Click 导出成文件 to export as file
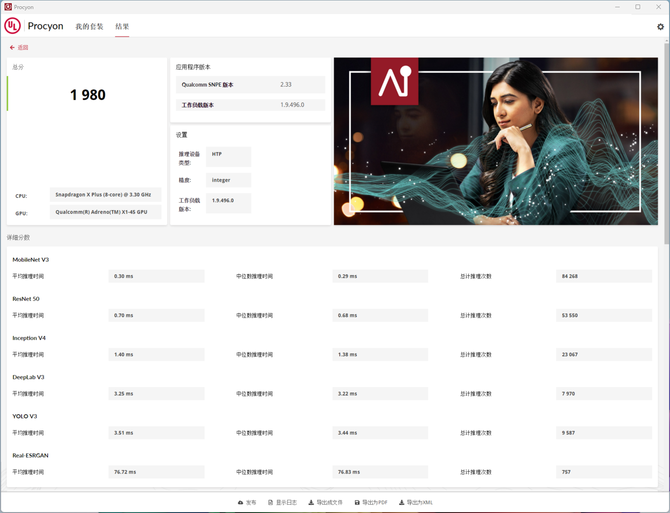 click(x=326, y=502)
